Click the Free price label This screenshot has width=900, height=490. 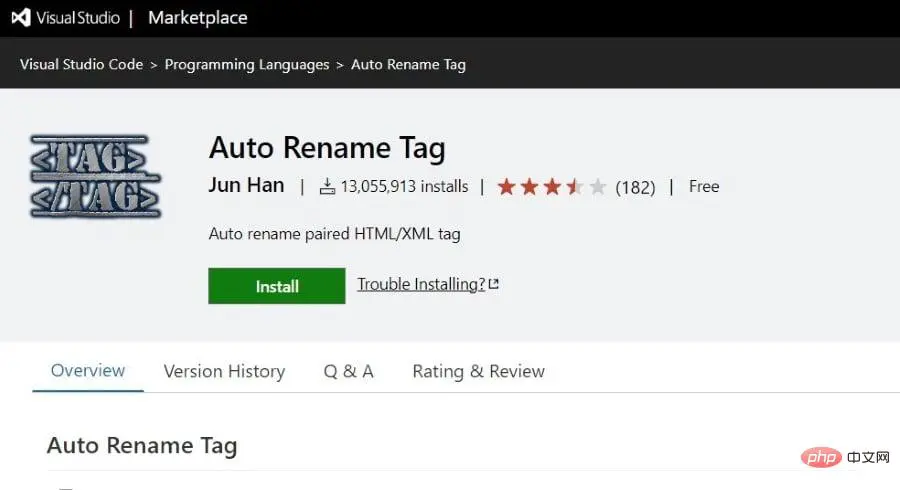pos(704,186)
